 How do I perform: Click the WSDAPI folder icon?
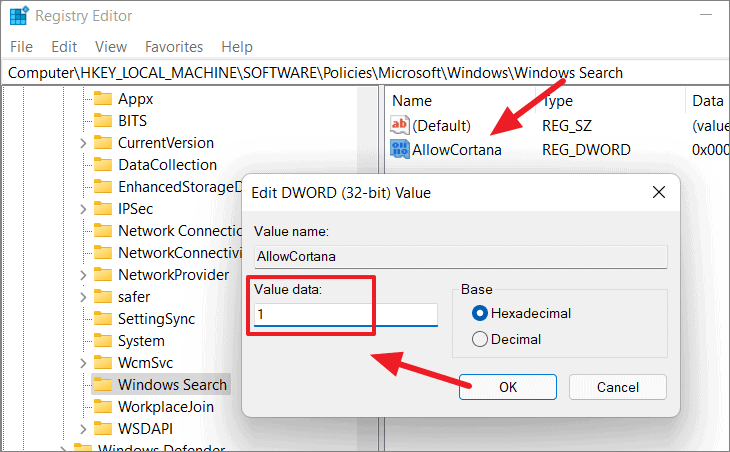point(103,429)
